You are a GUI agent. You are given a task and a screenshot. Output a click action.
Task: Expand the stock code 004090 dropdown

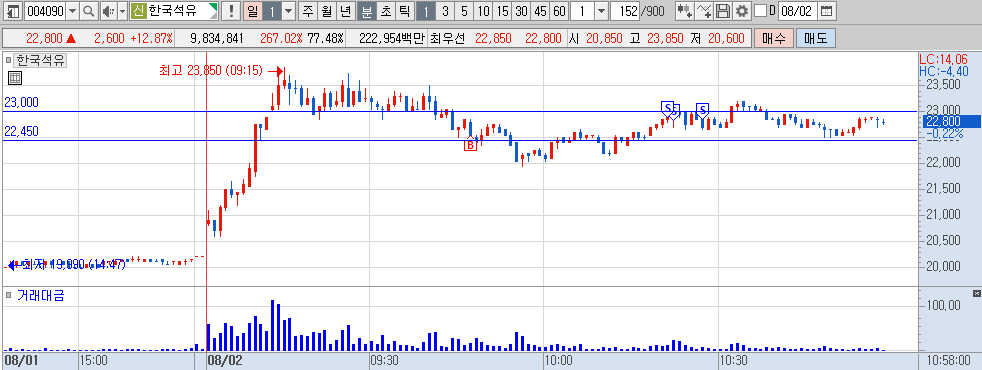[73, 11]
